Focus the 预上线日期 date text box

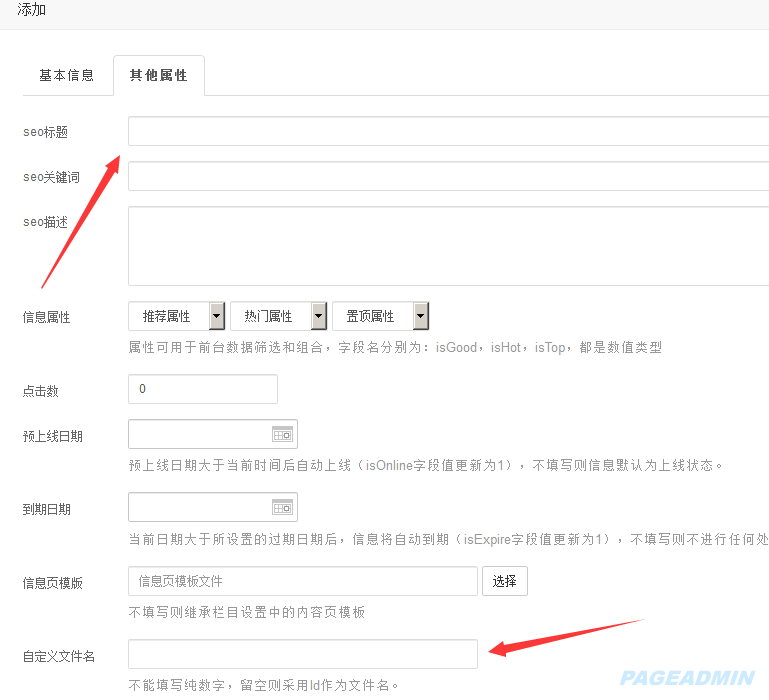[200, 434]
